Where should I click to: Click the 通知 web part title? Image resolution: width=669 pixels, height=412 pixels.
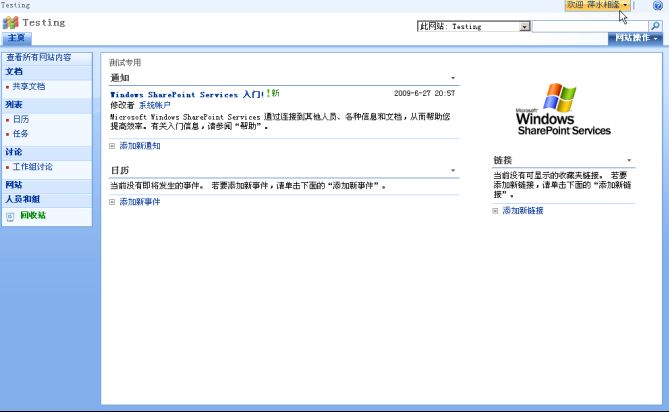click(x=120, y=78)
